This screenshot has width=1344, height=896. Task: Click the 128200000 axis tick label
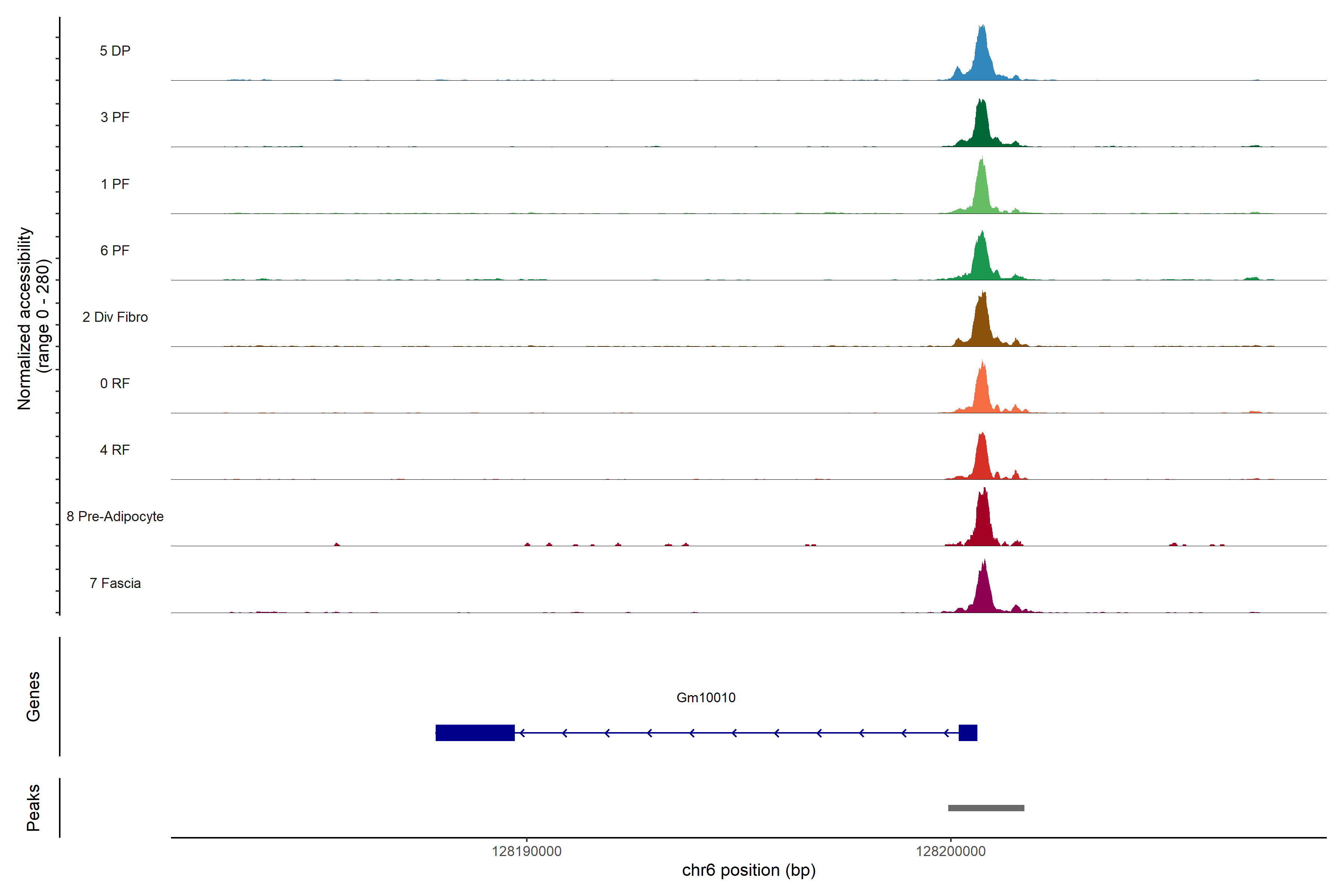950,852
